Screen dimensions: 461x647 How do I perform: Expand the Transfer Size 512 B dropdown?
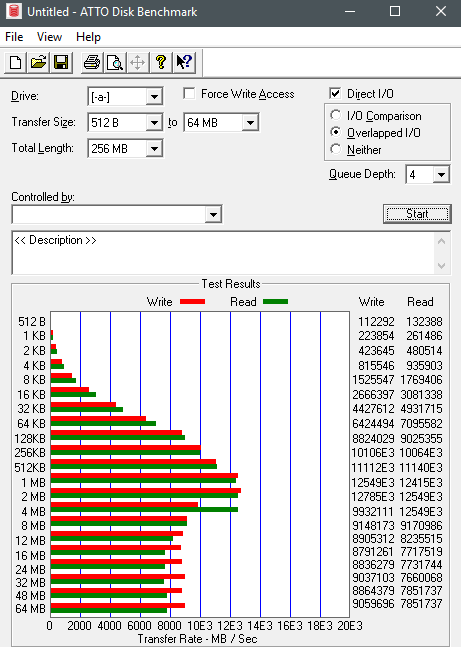click(154, 123)
